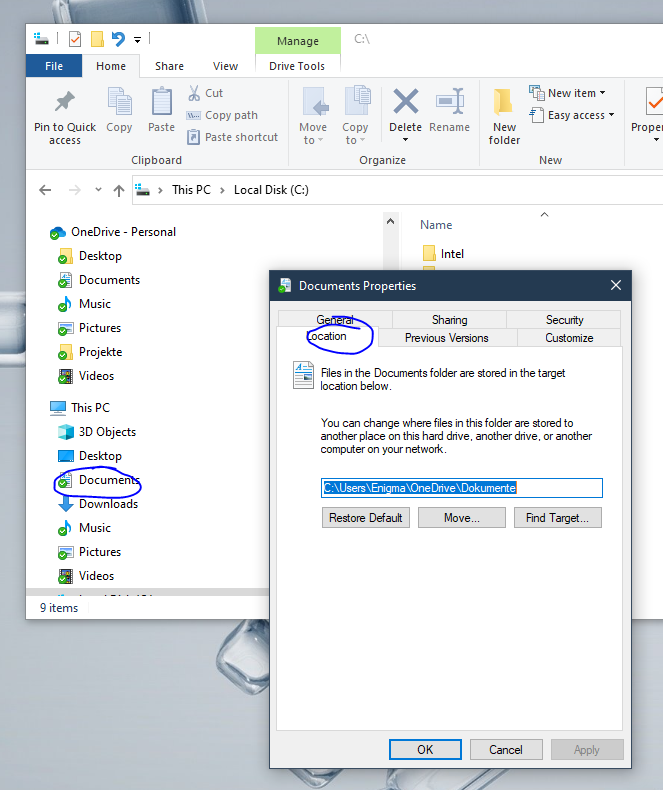Go back with the Back arrow
This screenshot has width=663, height=790.
point(45,190)
